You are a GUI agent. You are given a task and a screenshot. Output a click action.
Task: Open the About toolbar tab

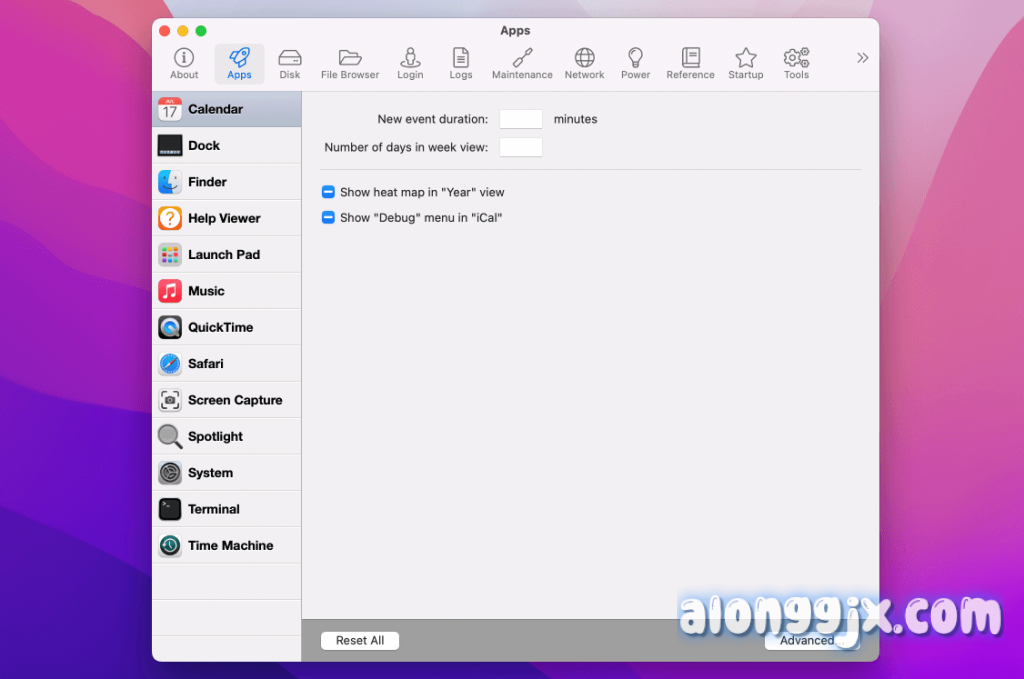[x=184, y=64]
